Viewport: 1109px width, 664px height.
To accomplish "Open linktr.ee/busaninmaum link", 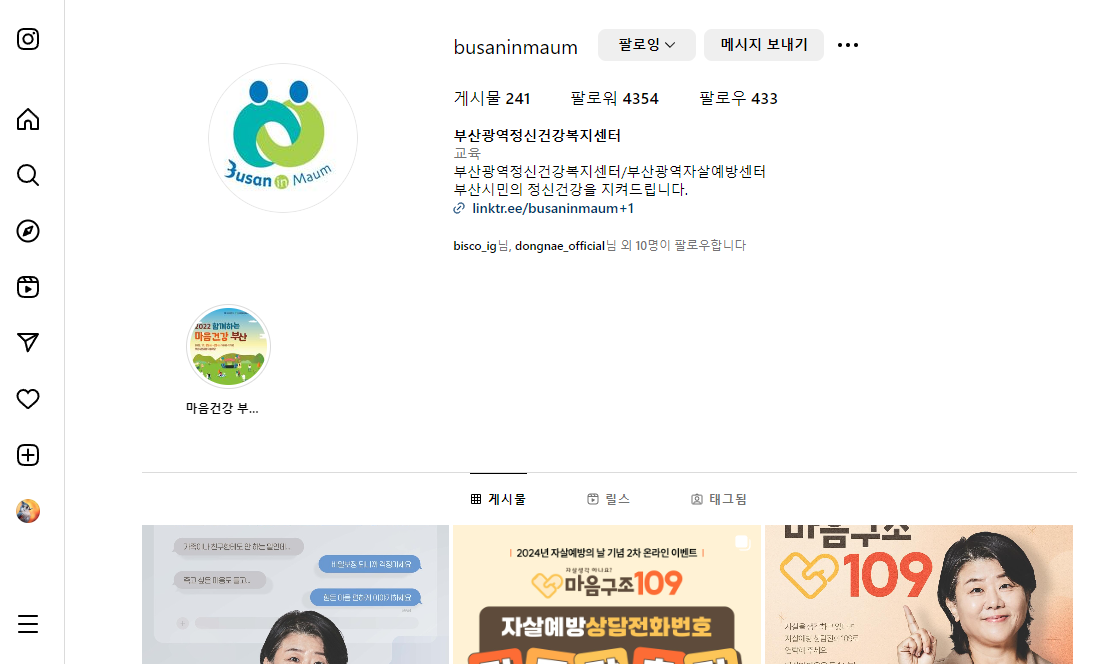I will pyautogui.click(x=552, y=208).
